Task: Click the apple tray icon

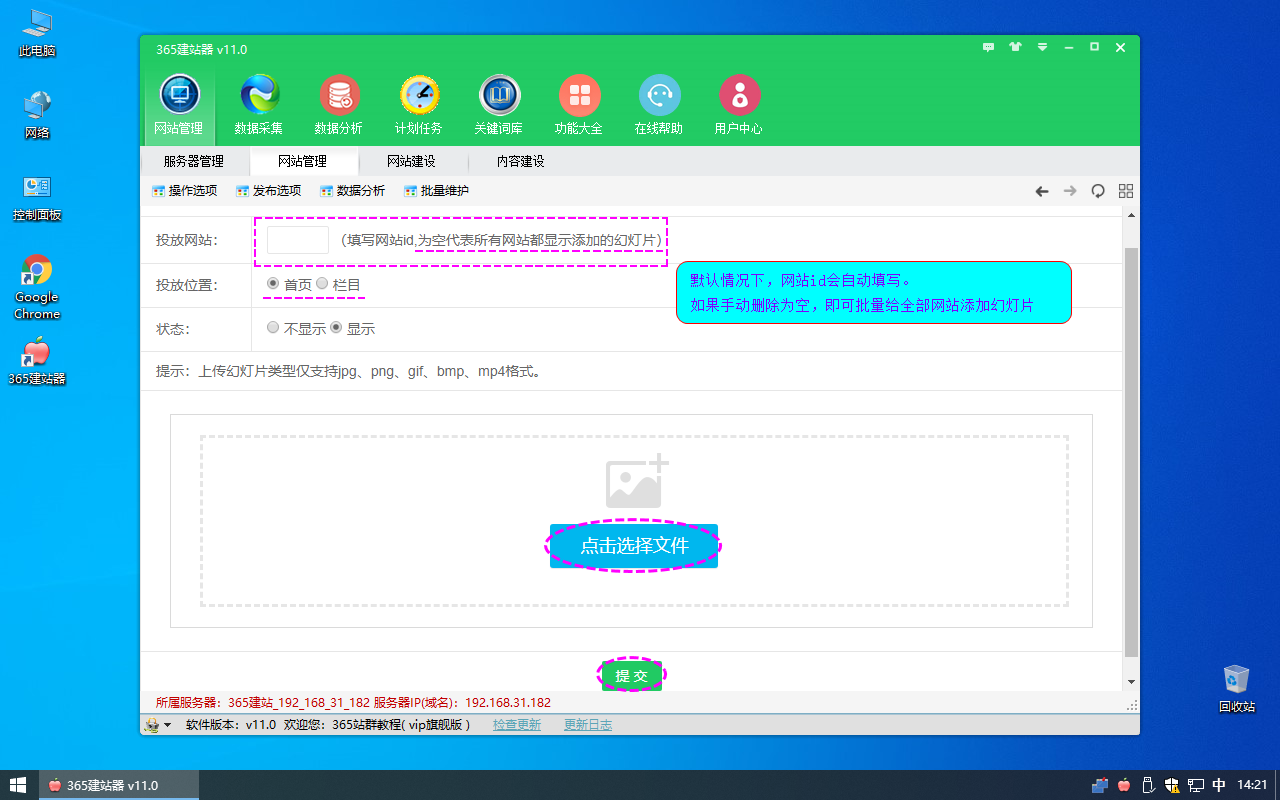Action: 1124,785
